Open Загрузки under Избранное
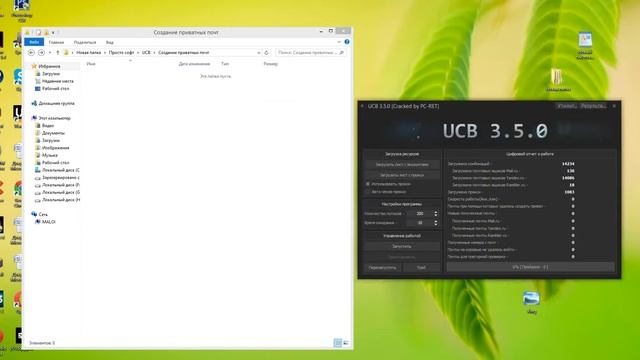 (51, 74)
